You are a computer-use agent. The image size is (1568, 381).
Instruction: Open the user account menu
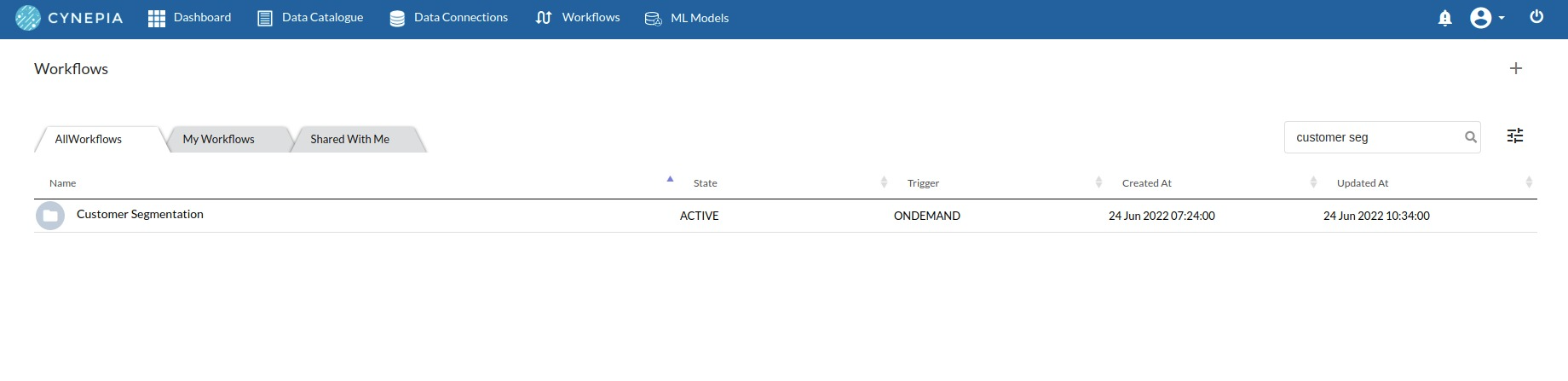tap(1487, 18)
